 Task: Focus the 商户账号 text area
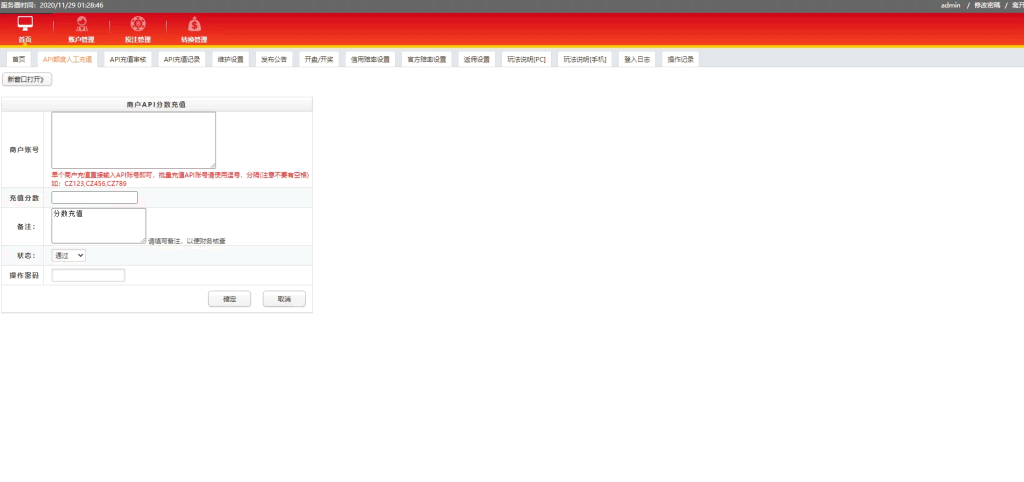tap(133, 140)
